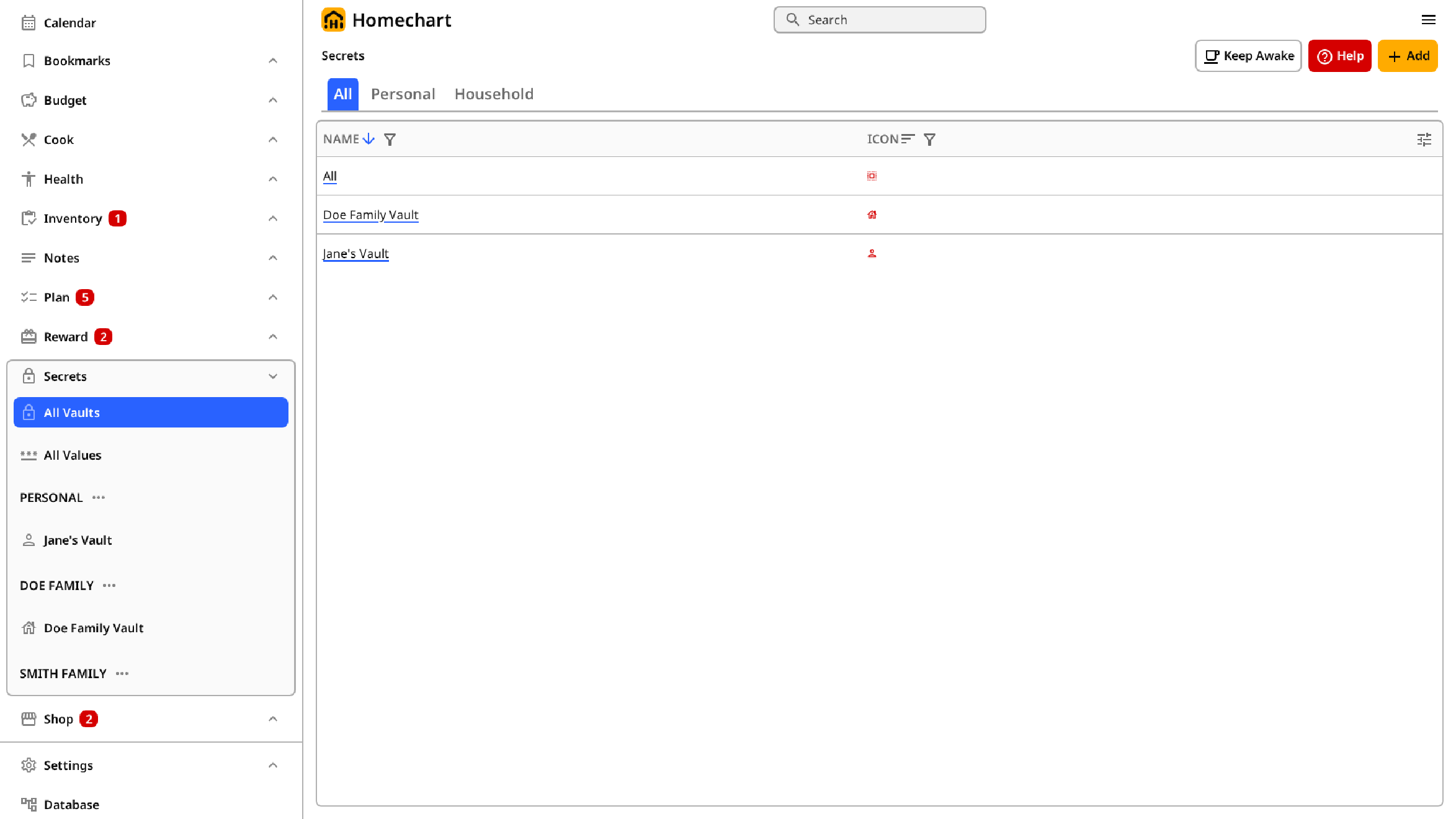Open the Doe Family ellipsis menu

tap(109, 586)
